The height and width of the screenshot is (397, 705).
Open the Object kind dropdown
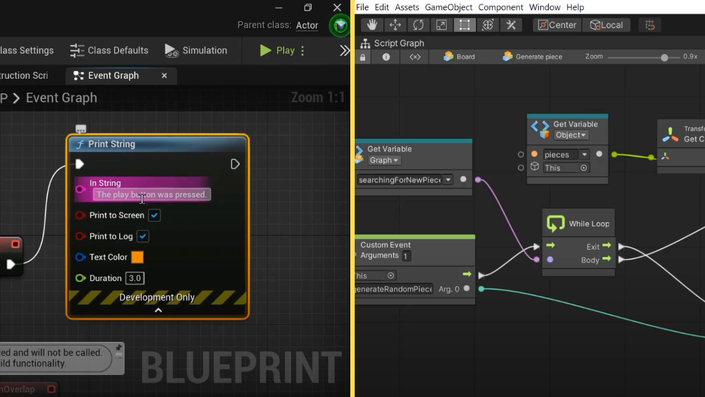point(570,135)
